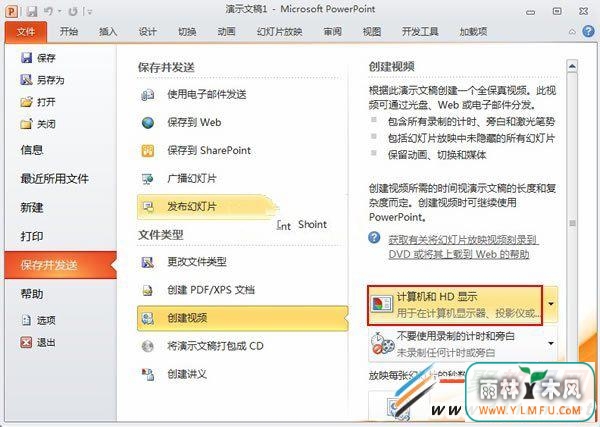The width and height of the screenshot is (600, 427).
Task: Click the Save icon in backstage menu
Action: 26,58
